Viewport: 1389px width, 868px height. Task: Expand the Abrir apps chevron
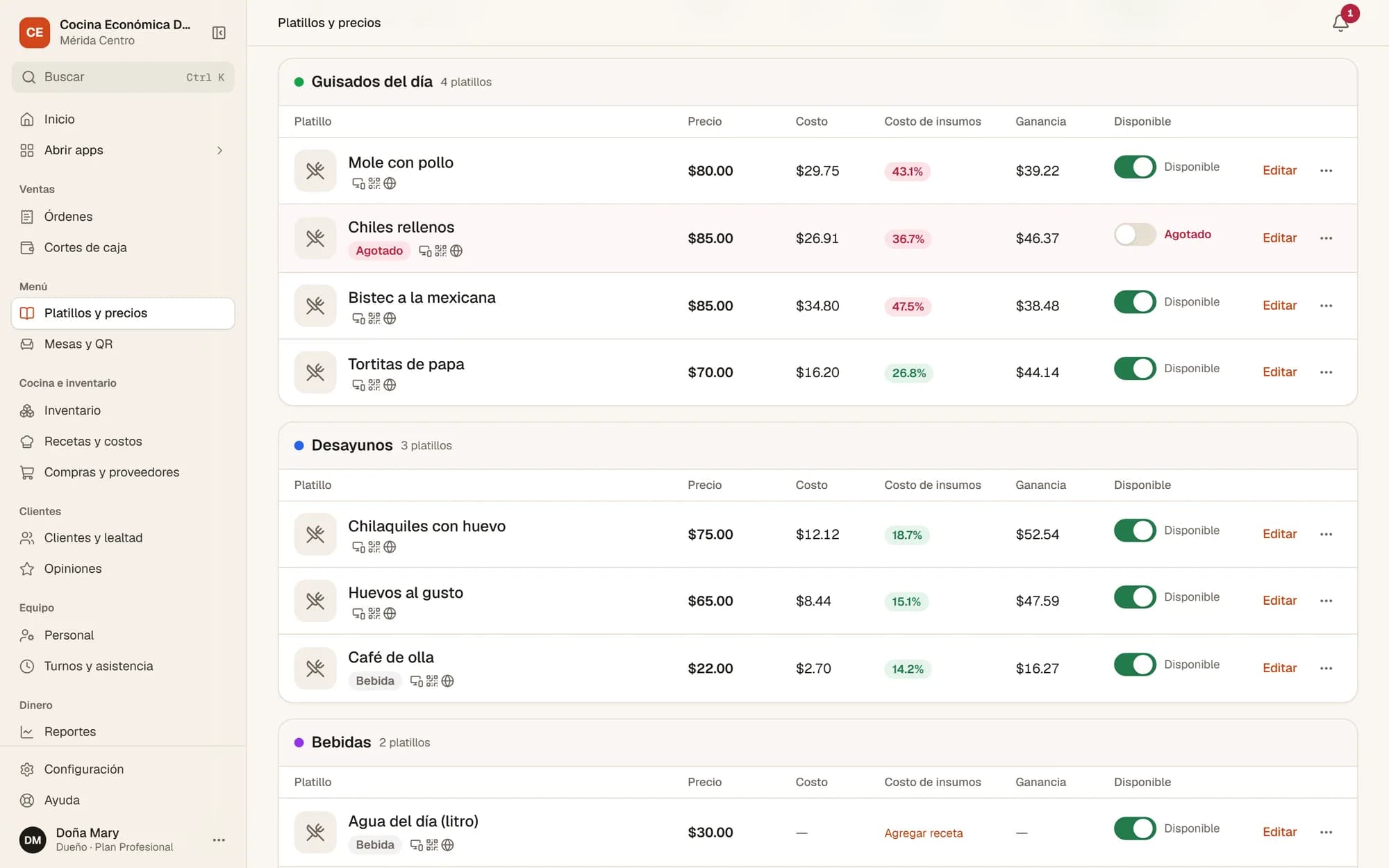[219, 150]
